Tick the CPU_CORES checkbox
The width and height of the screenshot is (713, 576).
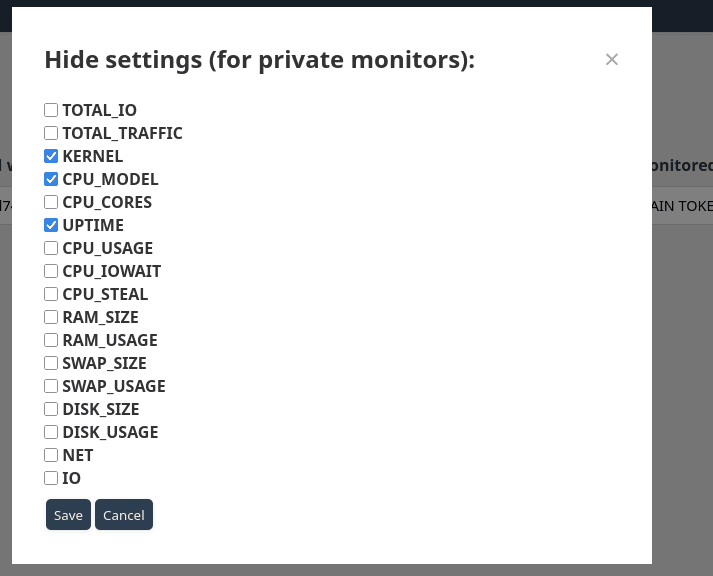(x=51, y=202)
